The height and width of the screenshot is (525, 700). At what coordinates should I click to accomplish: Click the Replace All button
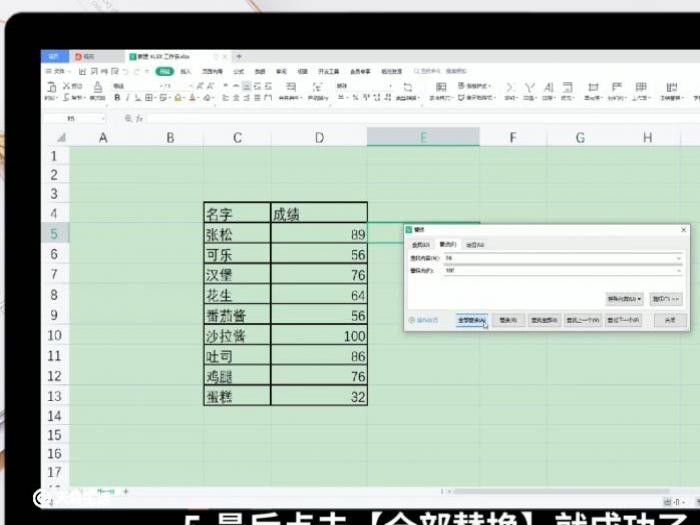[x=471, y=320]
